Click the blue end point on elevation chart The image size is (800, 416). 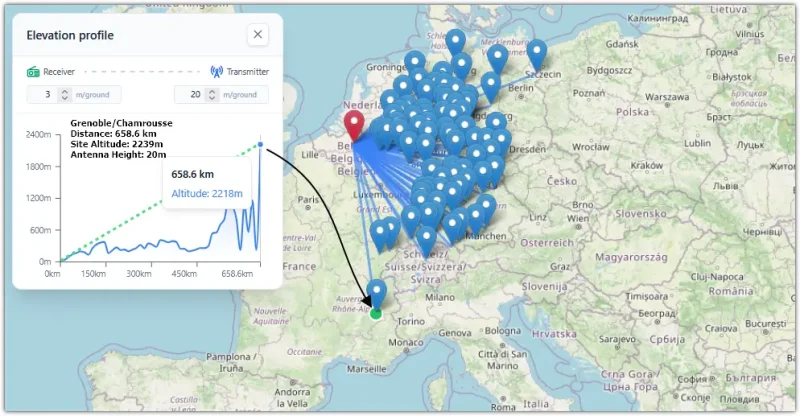(260, 144)
